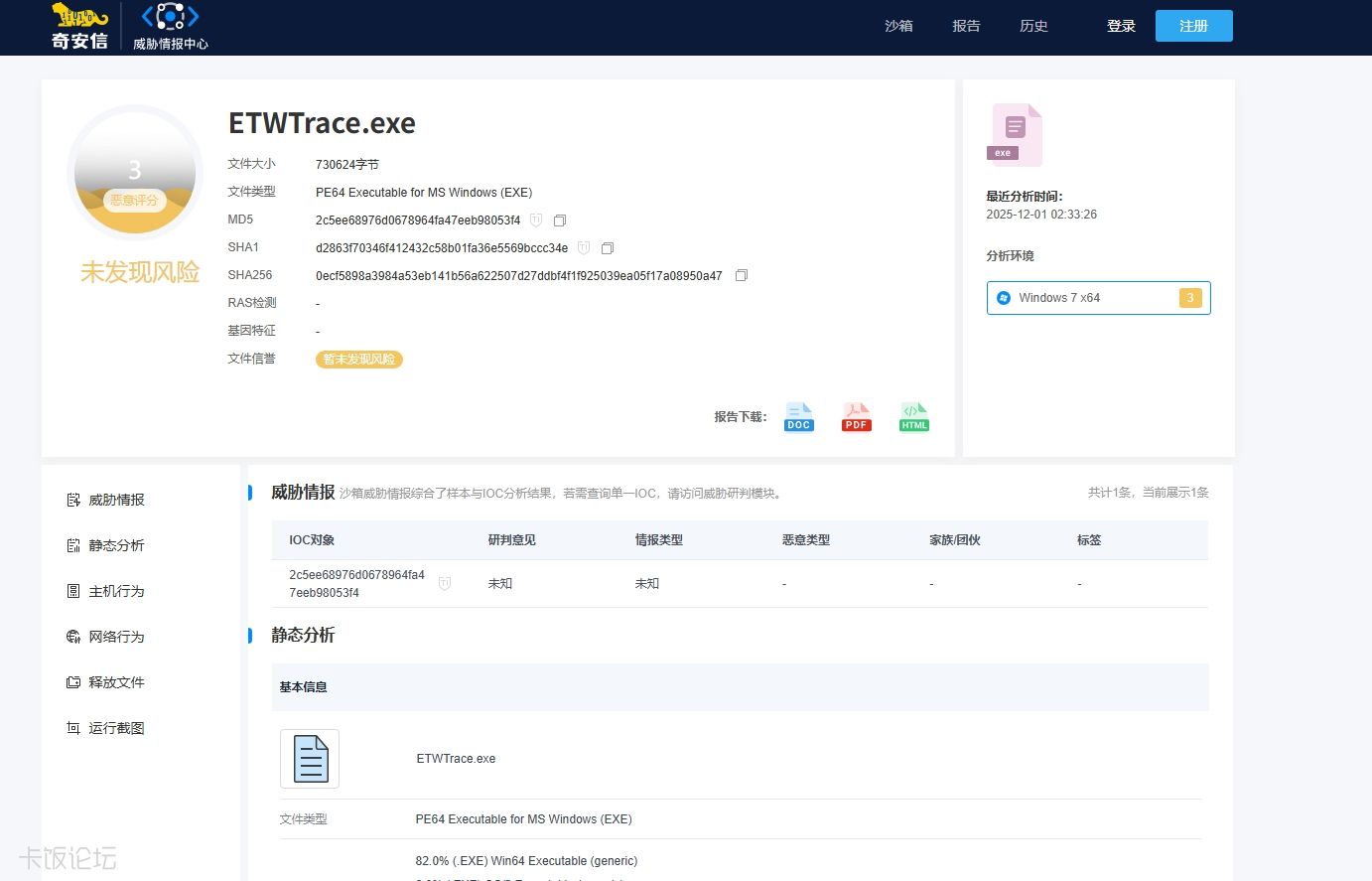Click the shield icon next to SHA1
This screenshot has height=881, width=1372.
click(584, 247)
